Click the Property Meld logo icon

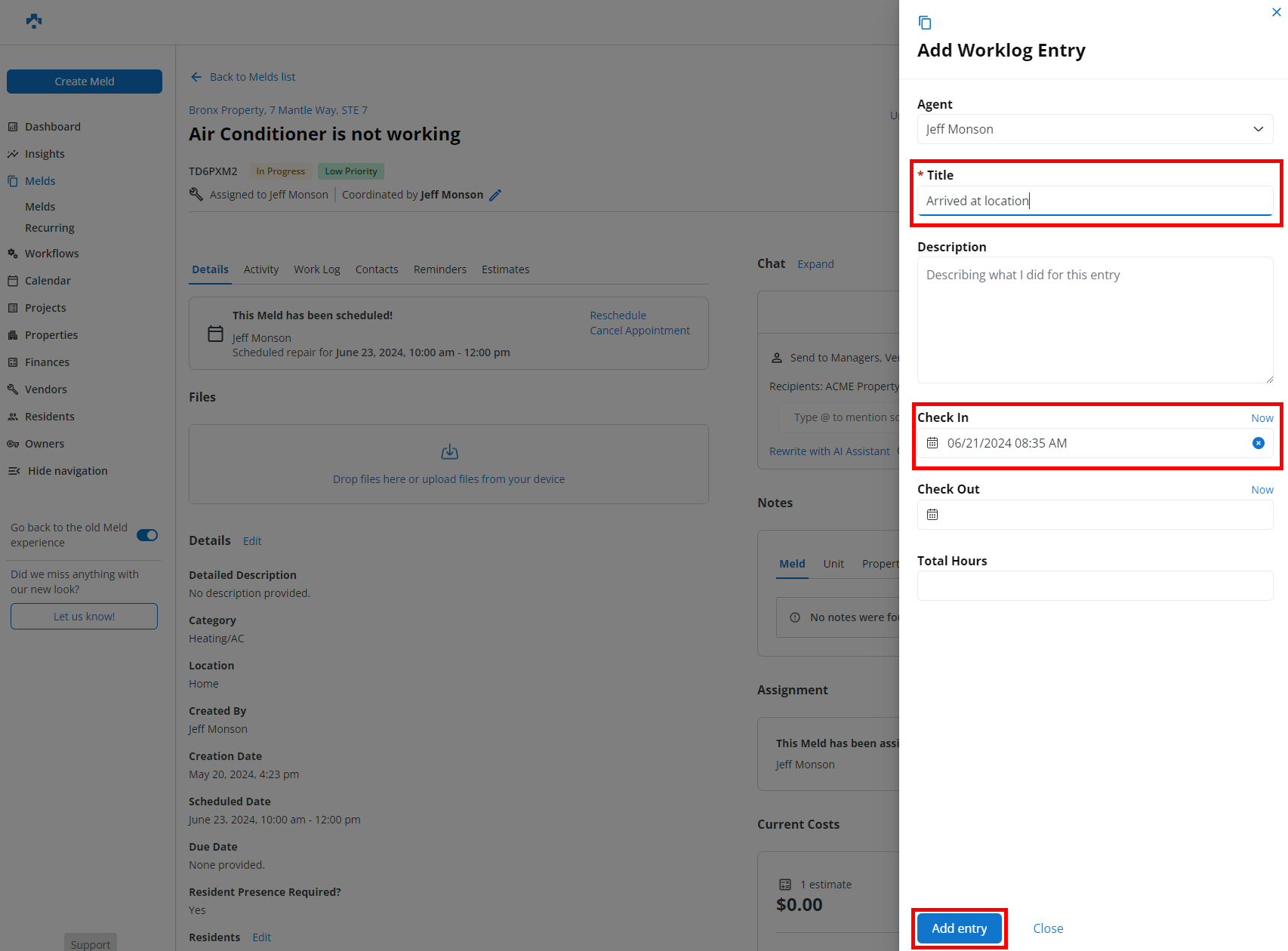(x=34, y=21)
